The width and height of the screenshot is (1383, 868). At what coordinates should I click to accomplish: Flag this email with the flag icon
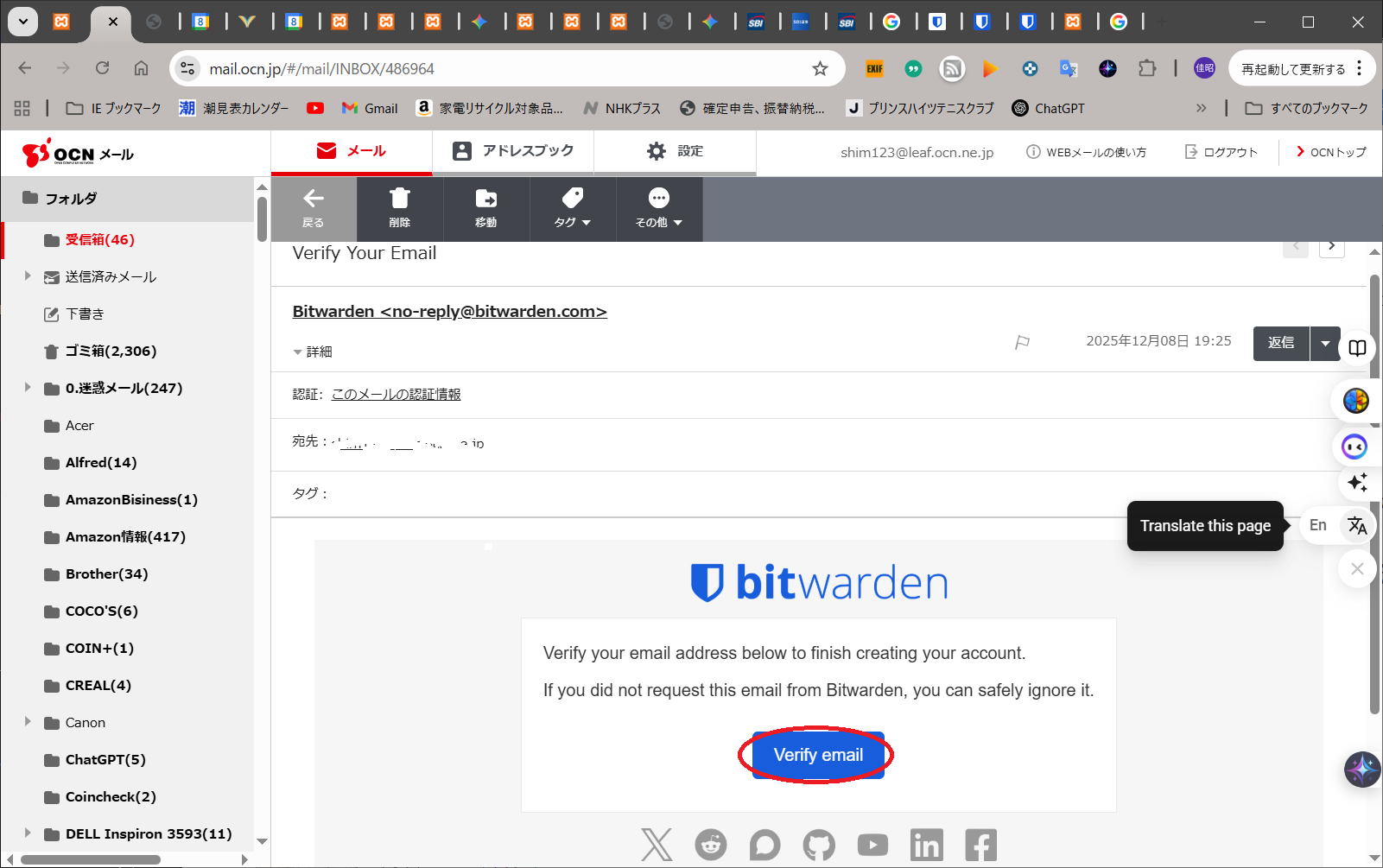pos(1022,342)
